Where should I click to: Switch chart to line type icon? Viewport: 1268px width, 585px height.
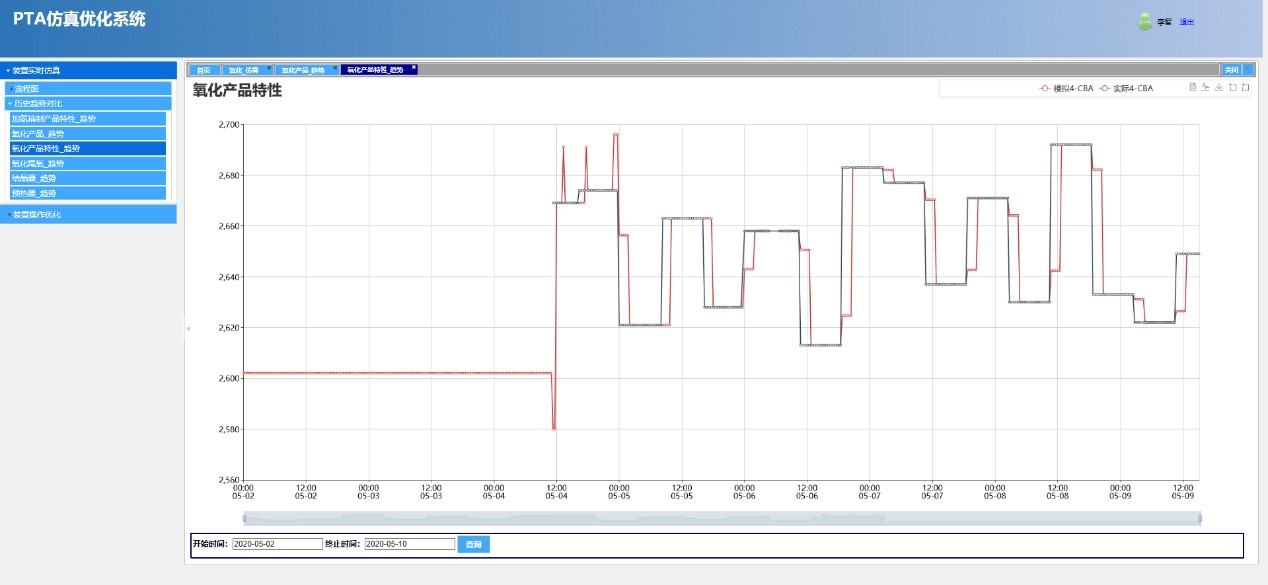click(1206, 88)
